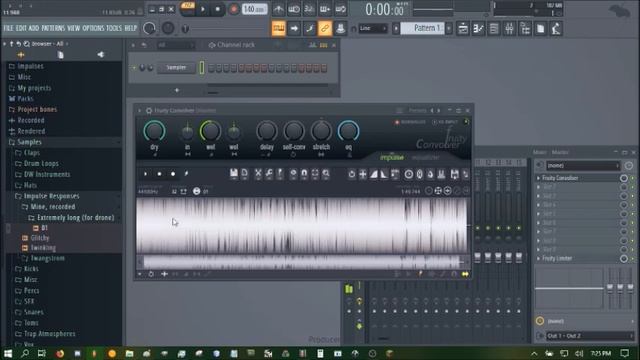Image resolution: width=640 pixels, height=360 pixels.
Task: Click the droplet icon in Convolver toolbar
Action: pyautogui.click(x=430, y=174)
